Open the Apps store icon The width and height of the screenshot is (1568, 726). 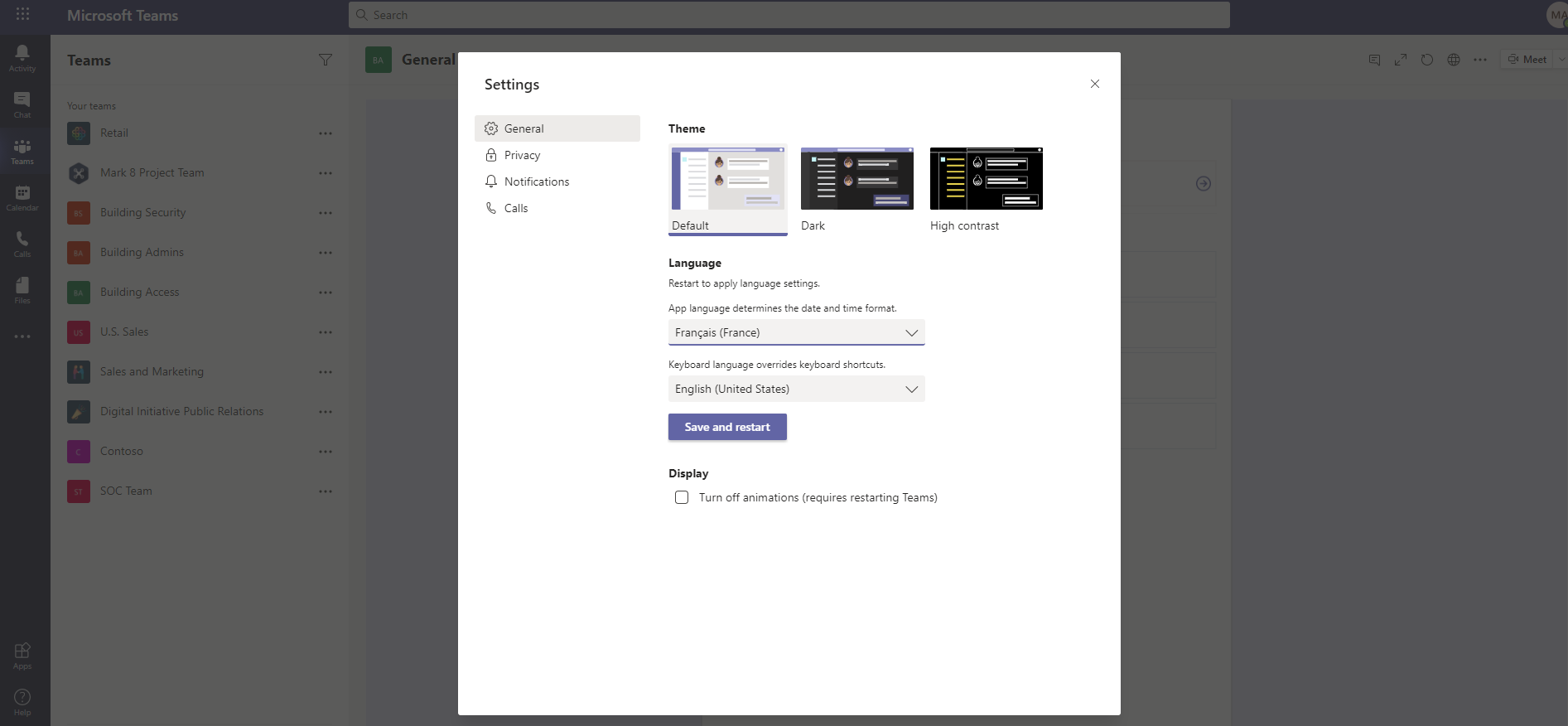click(x=22, y=656)
